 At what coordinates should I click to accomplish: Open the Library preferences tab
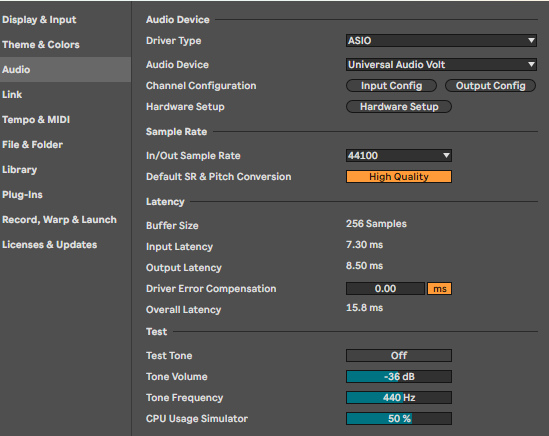click(x=65, y=169)
